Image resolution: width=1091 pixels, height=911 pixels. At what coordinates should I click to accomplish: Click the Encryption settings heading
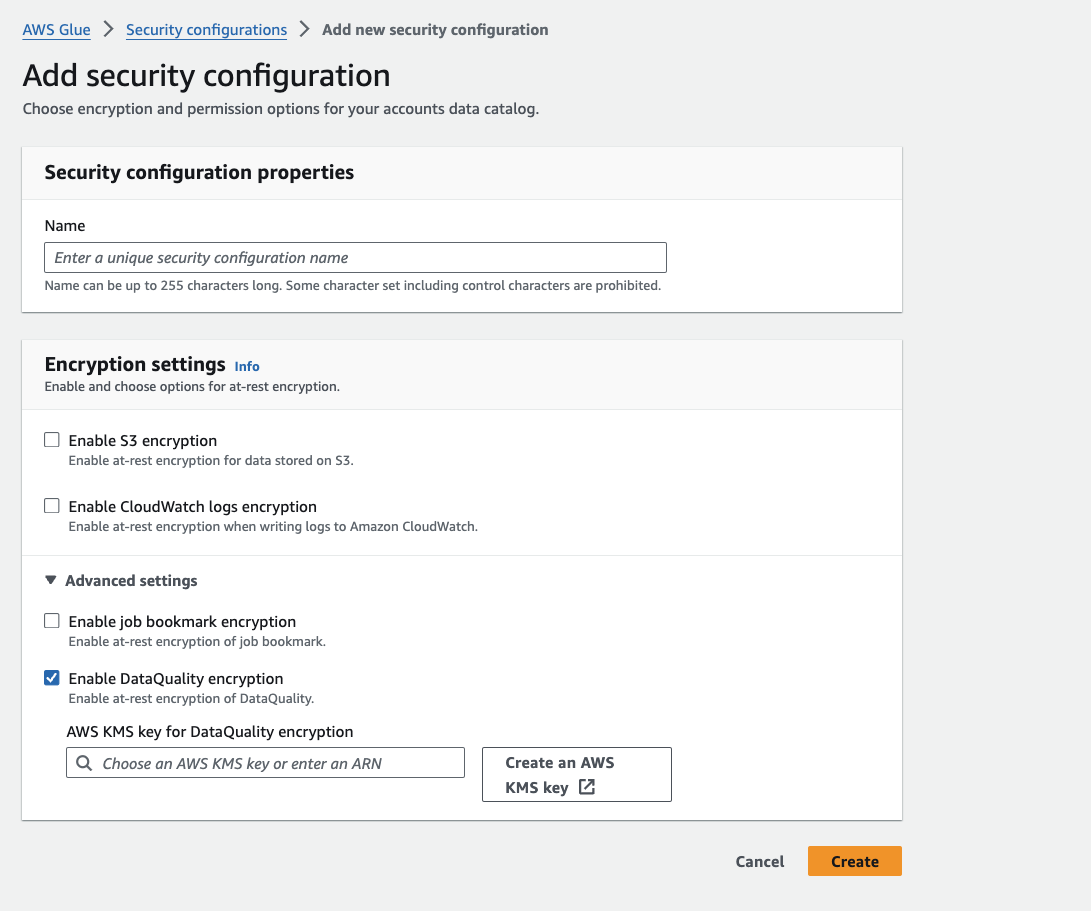[135, 364]
